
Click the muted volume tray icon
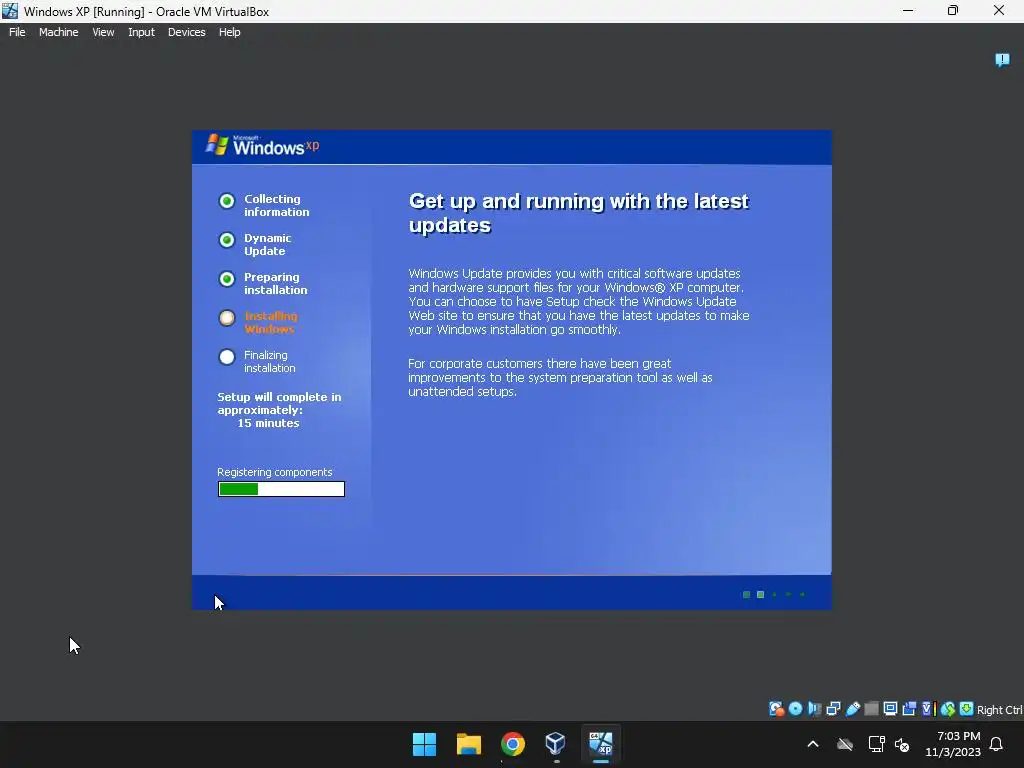point(903,744)
